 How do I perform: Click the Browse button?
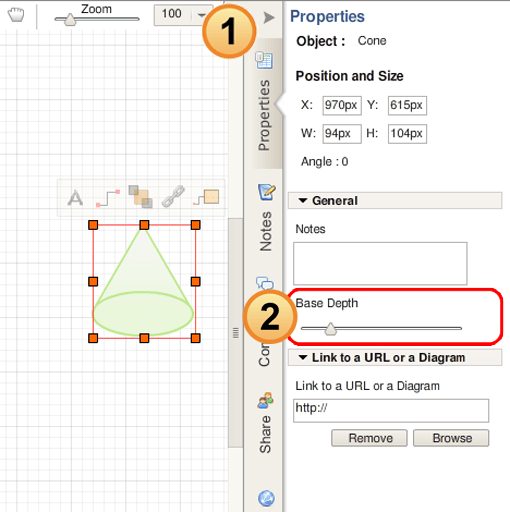pos(451,438)
